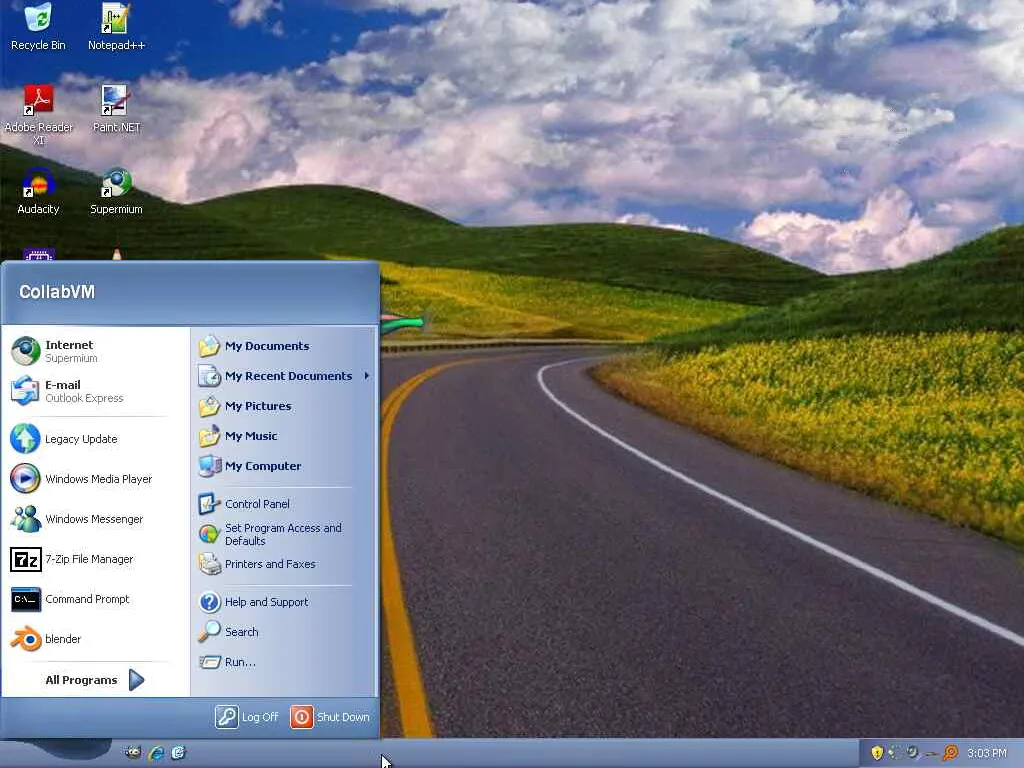Image resolution: width=1024 pixels, height=768 pixels.
Task: Click the Log Off button
Action: click(247, 716)
